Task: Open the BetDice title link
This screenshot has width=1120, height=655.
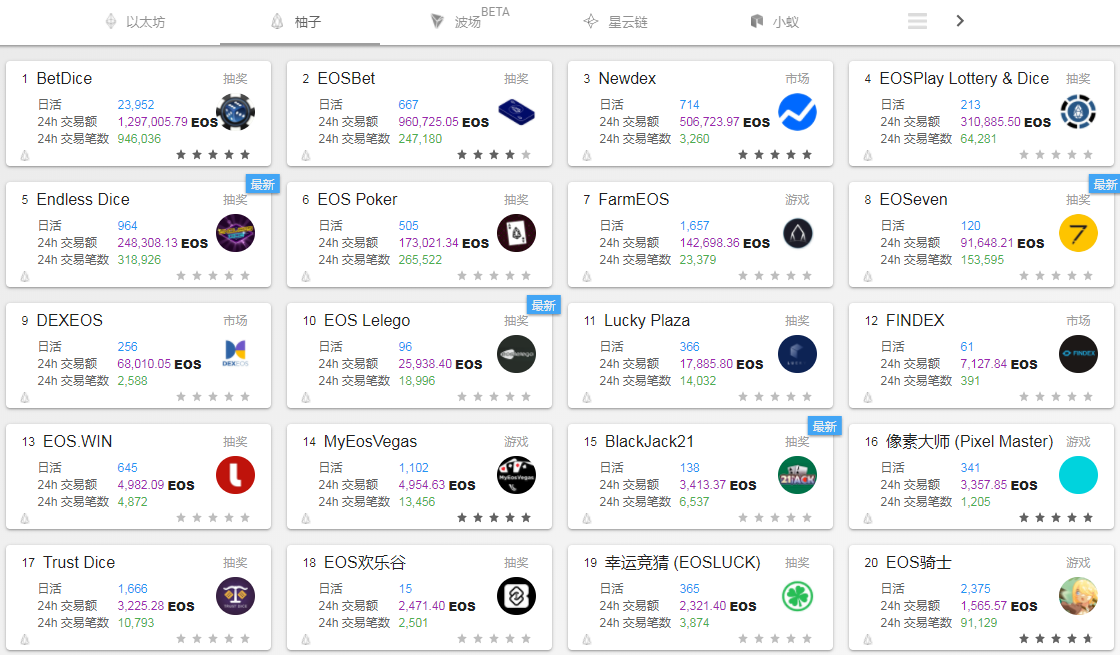Action: [x=64, y=79]
